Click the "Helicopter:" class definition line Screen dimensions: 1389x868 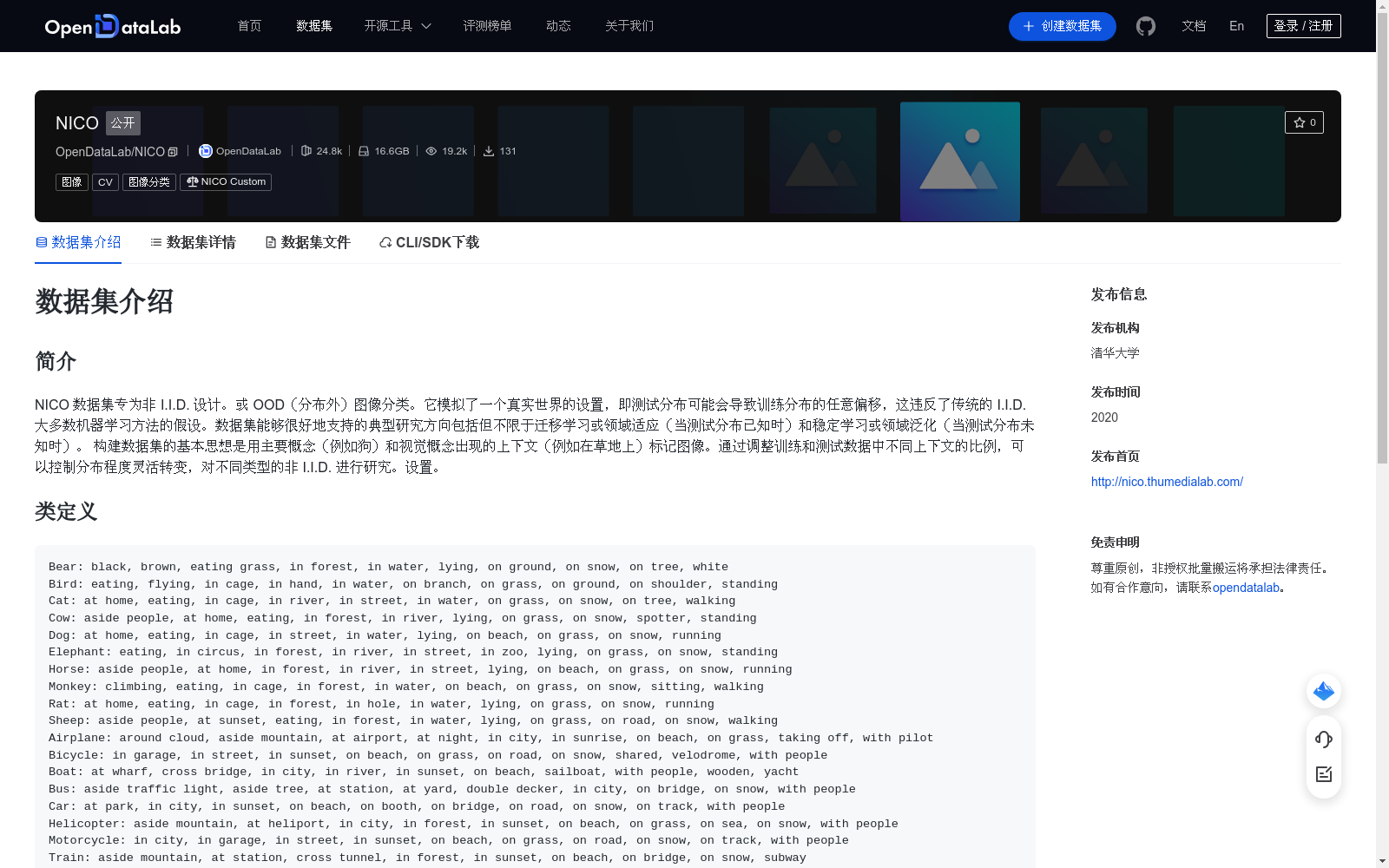pos(473,824)
